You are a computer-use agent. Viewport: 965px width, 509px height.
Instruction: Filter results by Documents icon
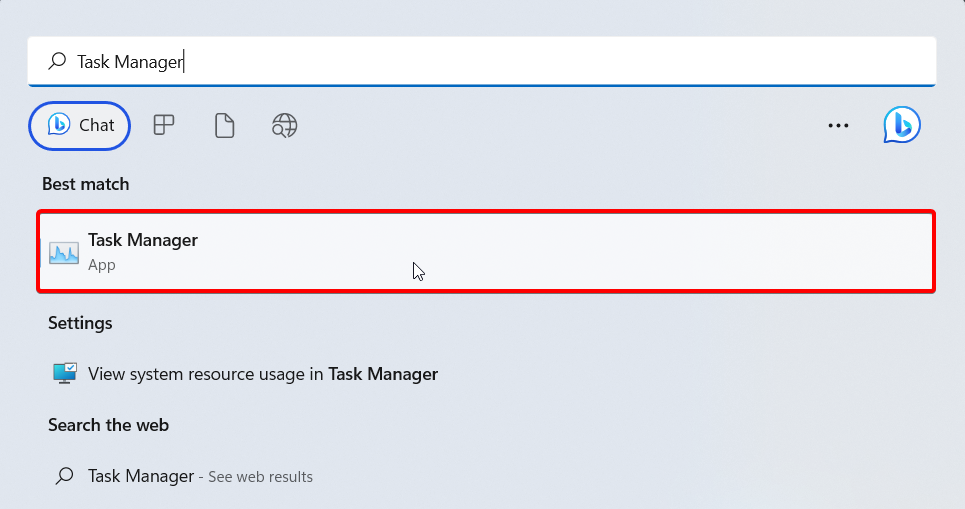225,125
